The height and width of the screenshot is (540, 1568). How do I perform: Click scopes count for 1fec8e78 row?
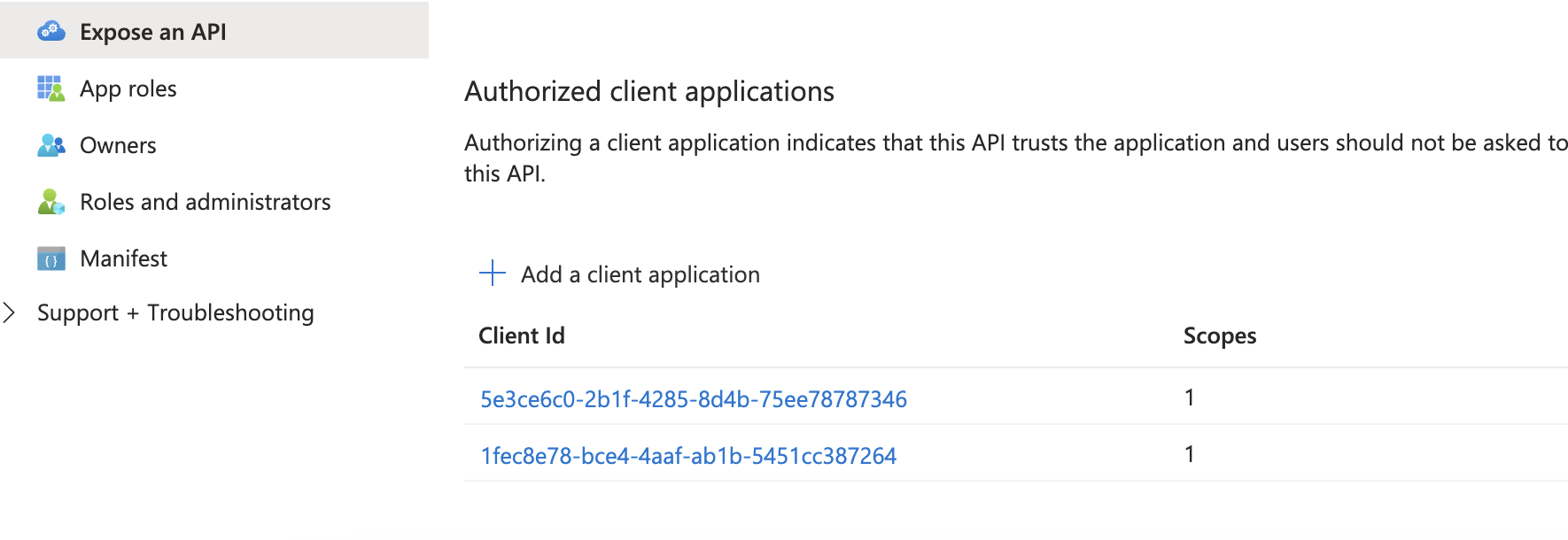coord(1190,454)
